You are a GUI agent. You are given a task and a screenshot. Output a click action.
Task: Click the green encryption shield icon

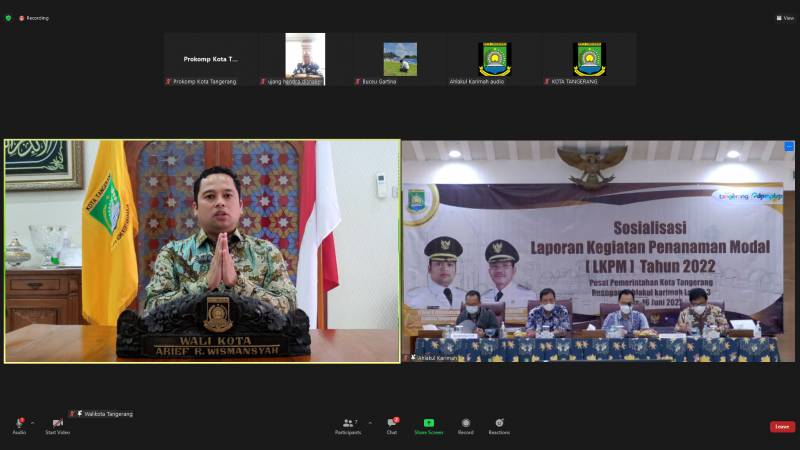coord(8,17)
